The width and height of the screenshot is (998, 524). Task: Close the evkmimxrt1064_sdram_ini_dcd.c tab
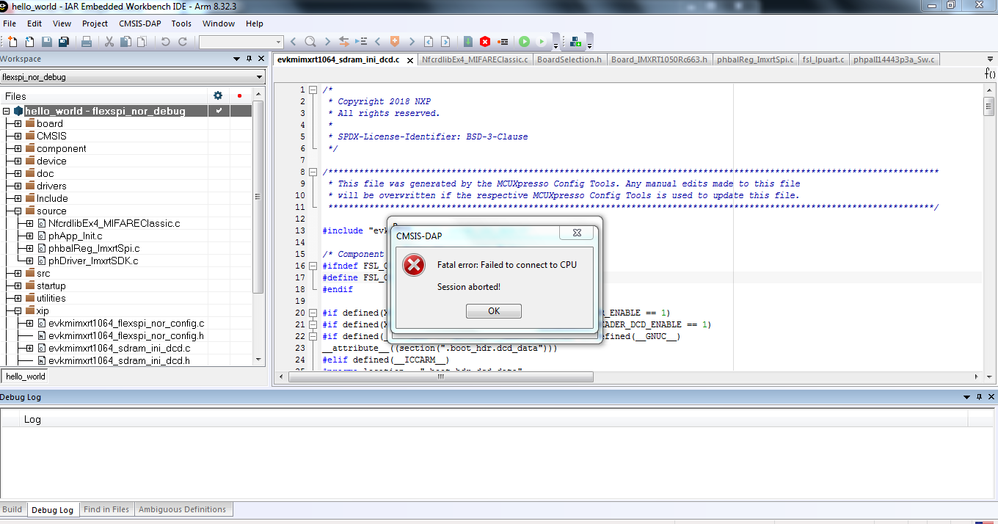coord(410,60)
